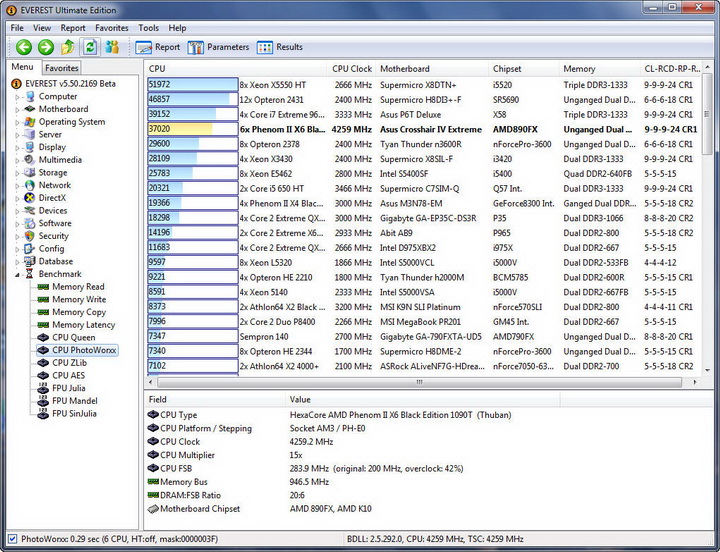Run the Memory Write benchmark
Viewport: 720px width, 552px height.
pos(79,299)
